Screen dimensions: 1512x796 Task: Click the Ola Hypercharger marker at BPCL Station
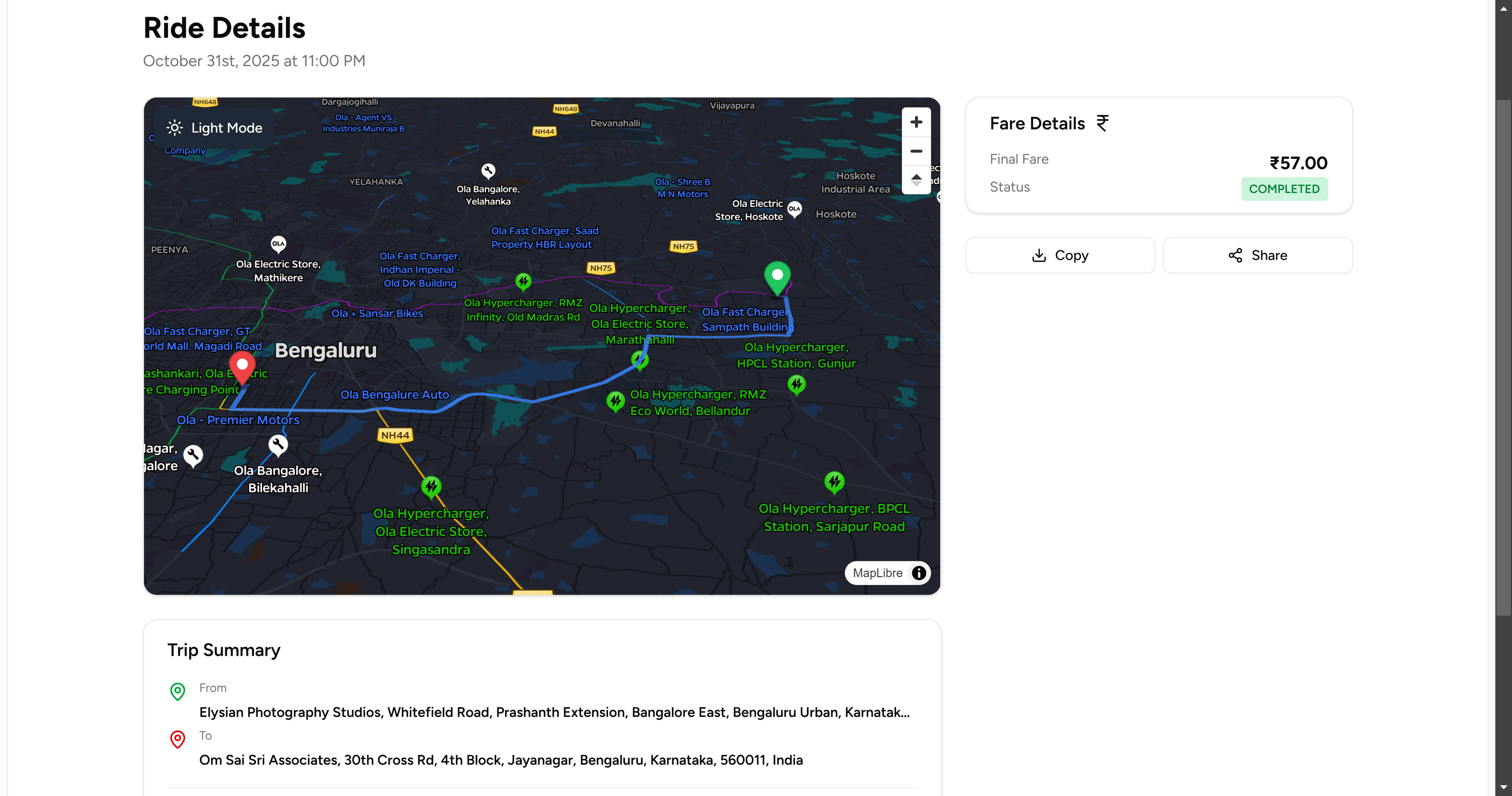(835, 481)
